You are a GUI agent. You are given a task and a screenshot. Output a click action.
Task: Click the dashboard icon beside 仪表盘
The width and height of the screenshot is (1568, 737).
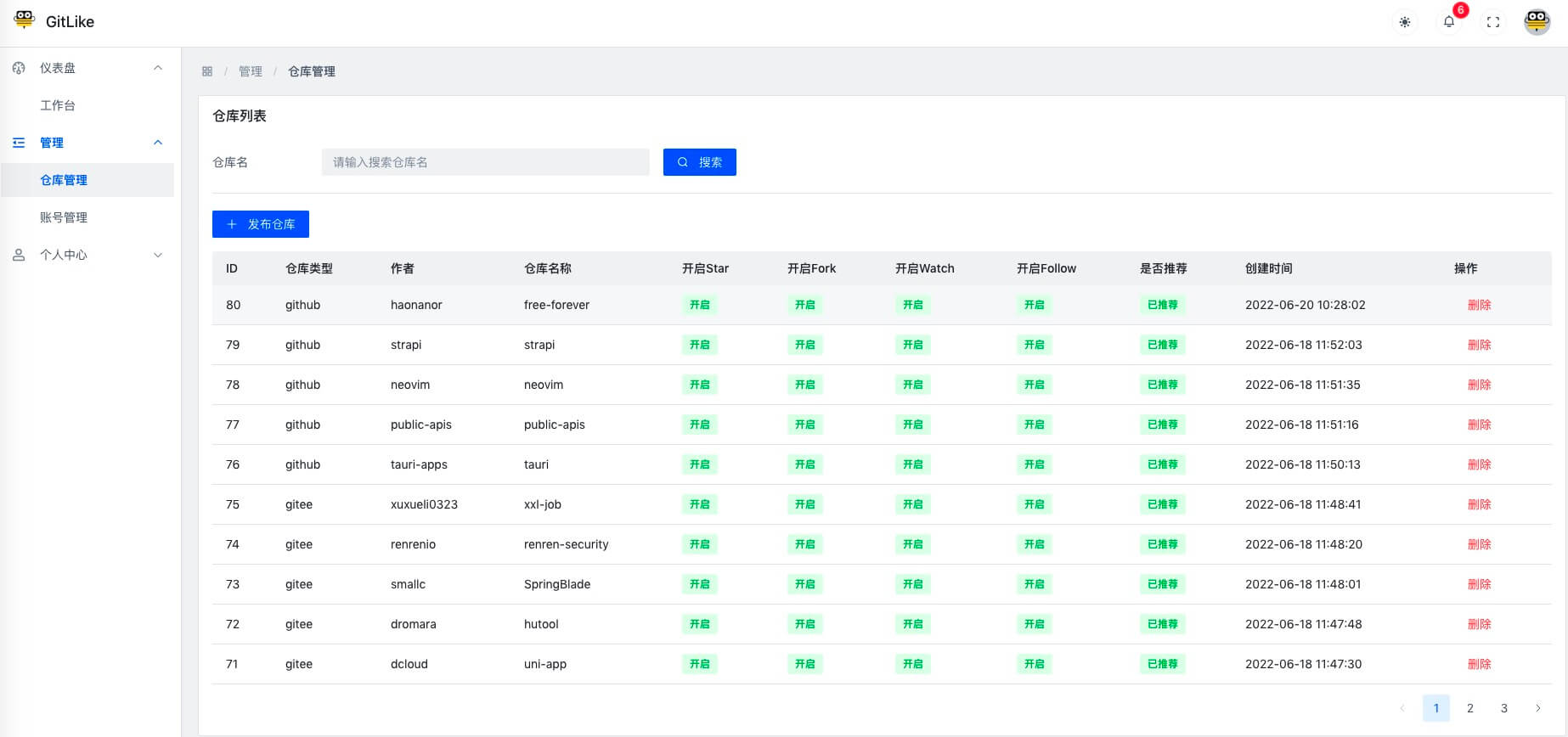coord(19,68)
